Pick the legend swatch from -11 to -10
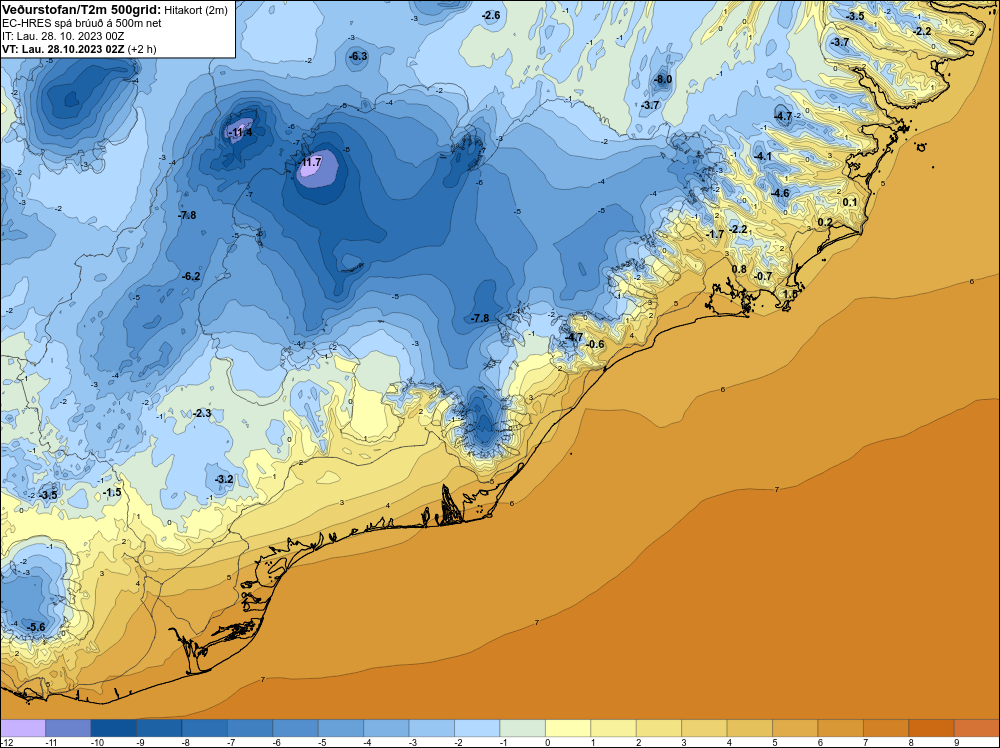Viewport: 1000px width, 748px height. [x=68, y=728]
